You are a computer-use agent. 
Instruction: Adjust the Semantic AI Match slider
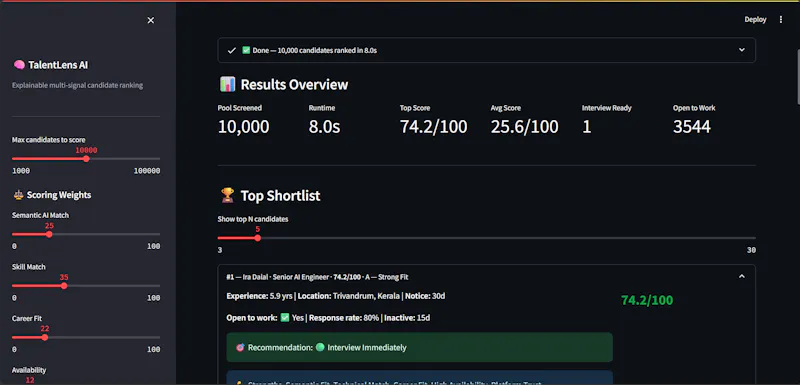tap(49, 235)
